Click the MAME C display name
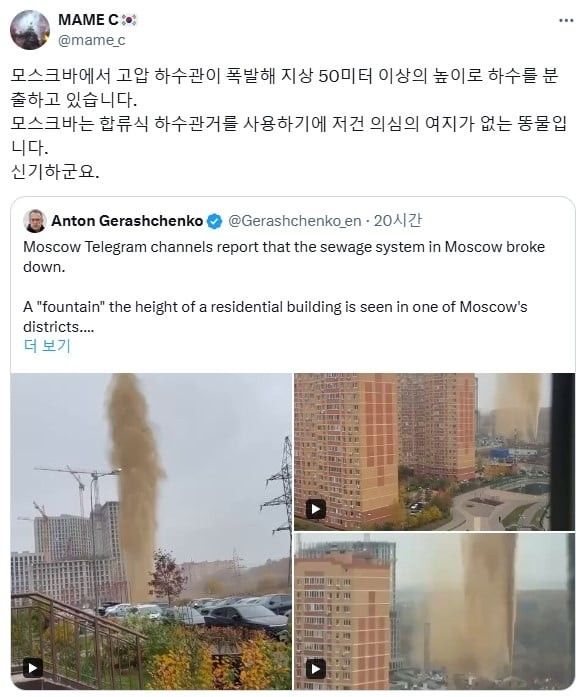This screenshot has height=697, width=588. pos(88,20)
